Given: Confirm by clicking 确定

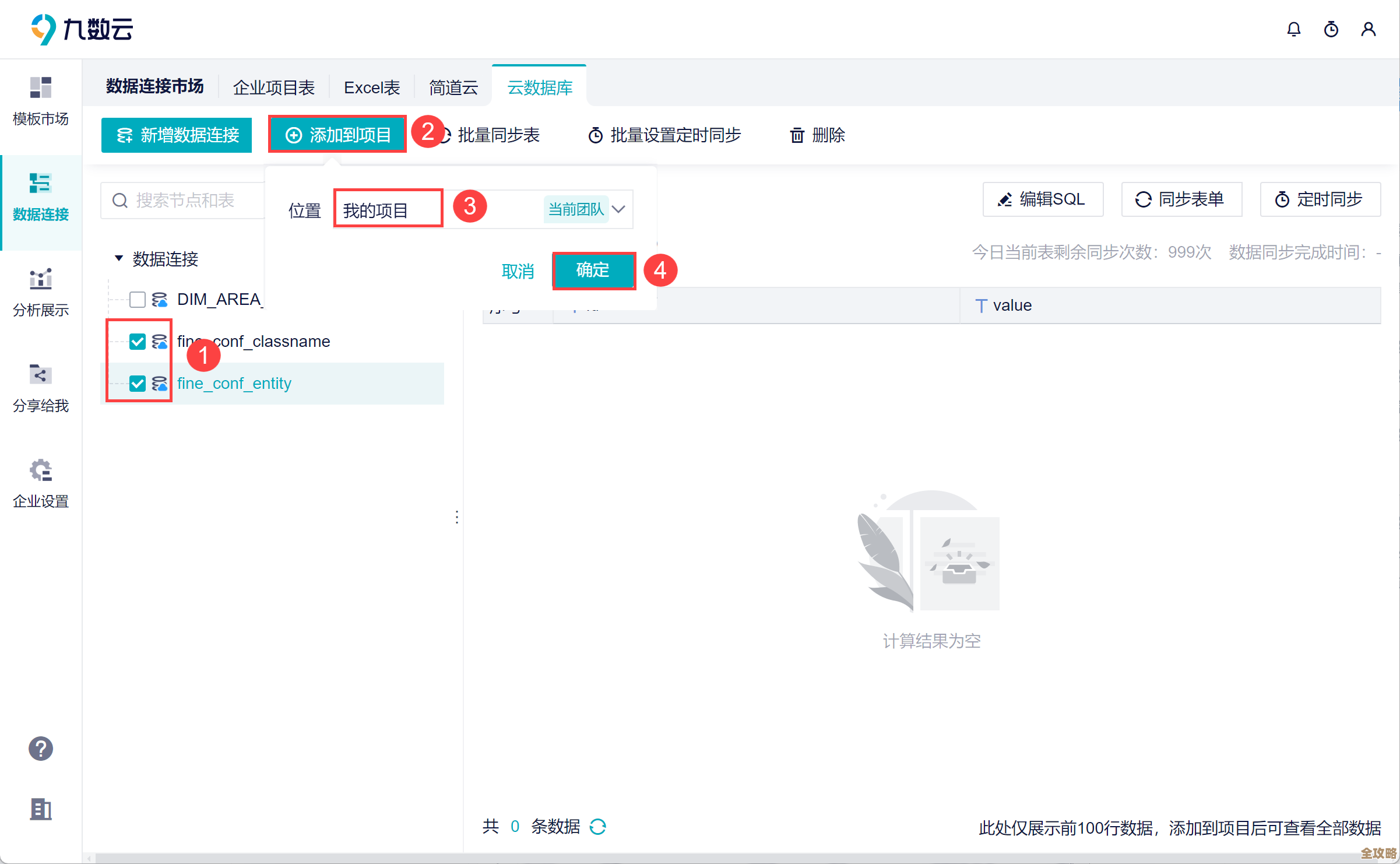Looking at the screenshot, I should (593, 271).
